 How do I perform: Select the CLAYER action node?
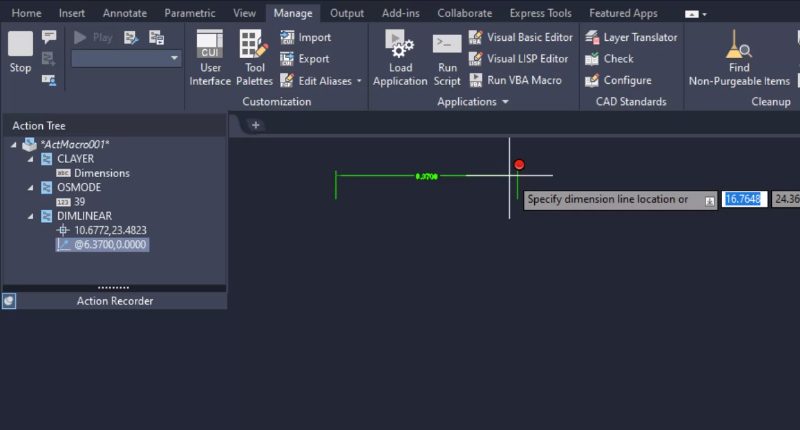point(75,159)
